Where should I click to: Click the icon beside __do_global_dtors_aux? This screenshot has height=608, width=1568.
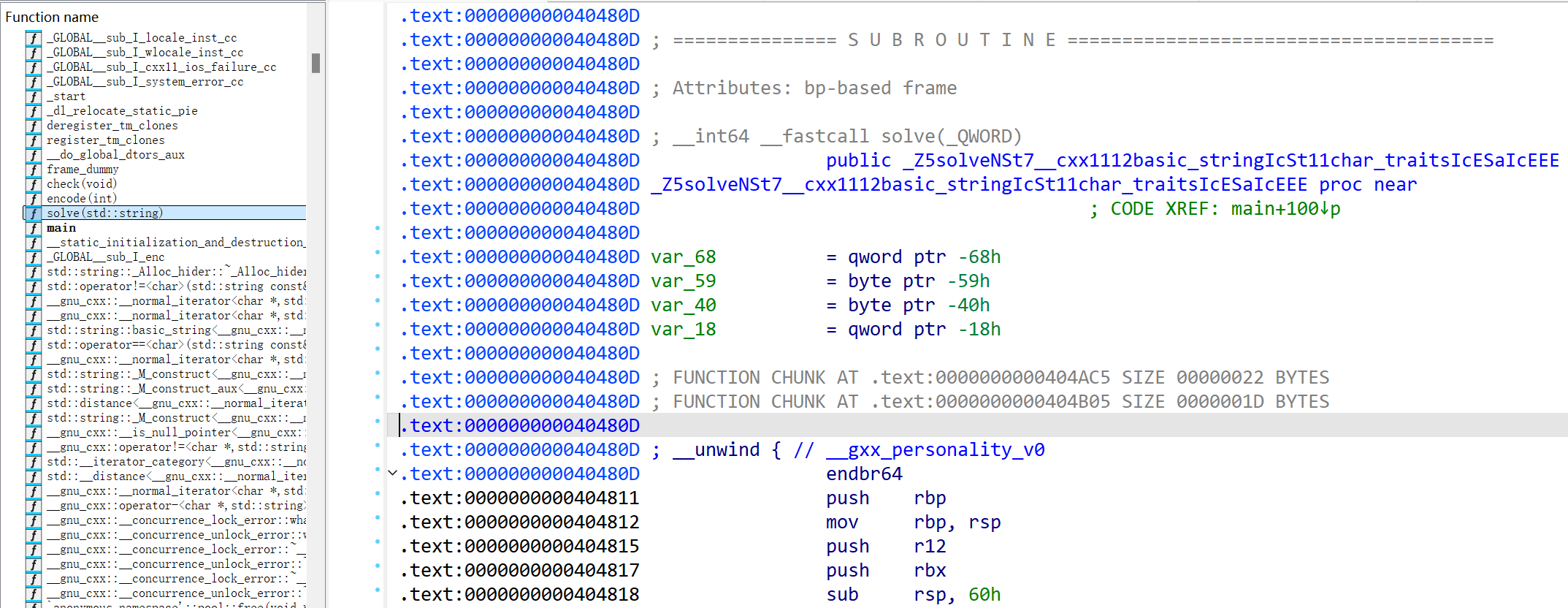click(33, 155)
